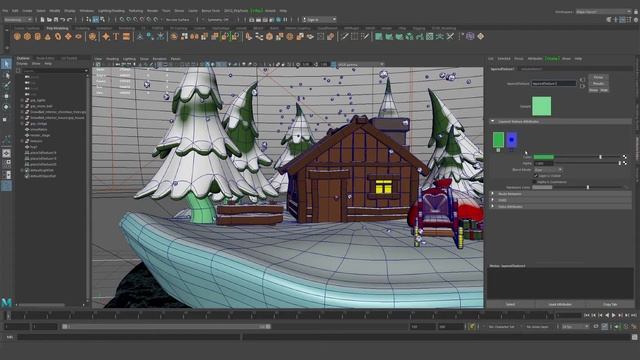Image resolution: width=640 pixels, height=360 pixels.
Task: Toggle Select by Hierarchy mode
Action: tap(89, 19)
